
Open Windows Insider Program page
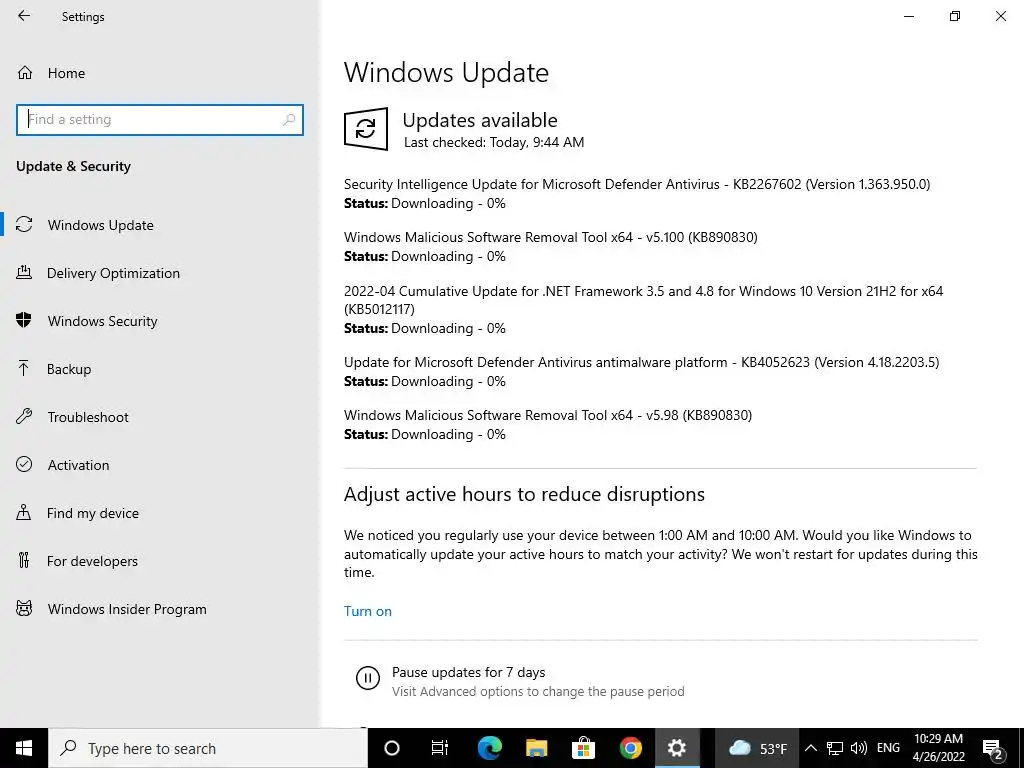(127, 609)
